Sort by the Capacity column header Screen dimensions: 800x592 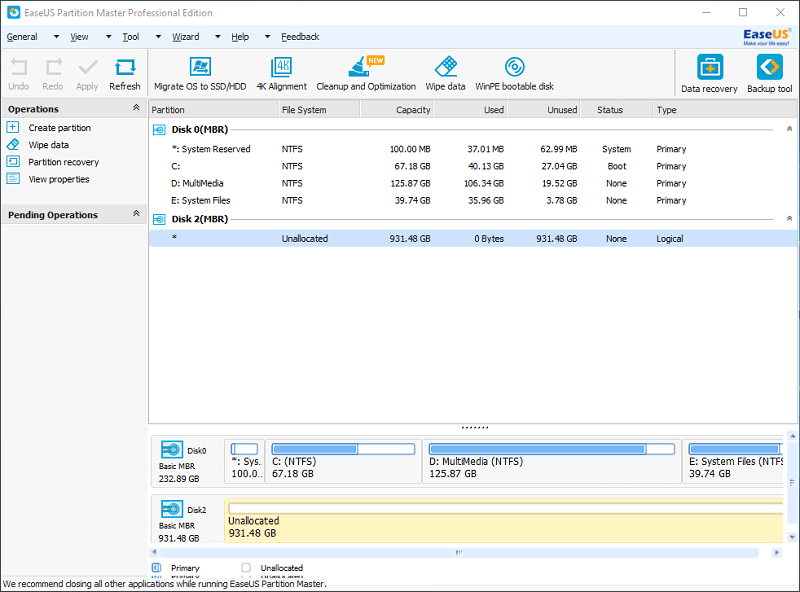397,110
